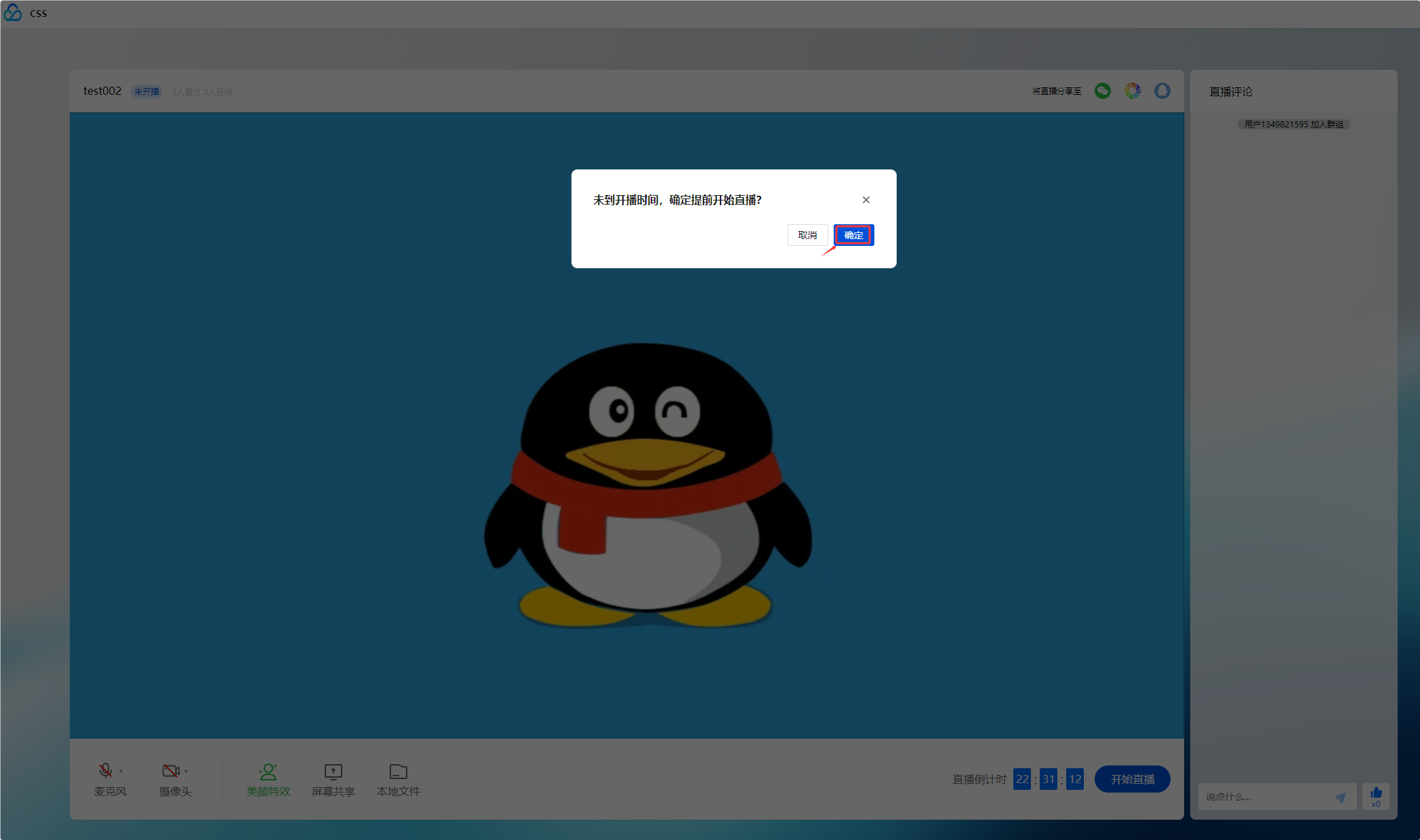The width and height of the screenshot is (1420, 840).
Task: Open 本地文件 local file option
Action: (x=399, y=780)
